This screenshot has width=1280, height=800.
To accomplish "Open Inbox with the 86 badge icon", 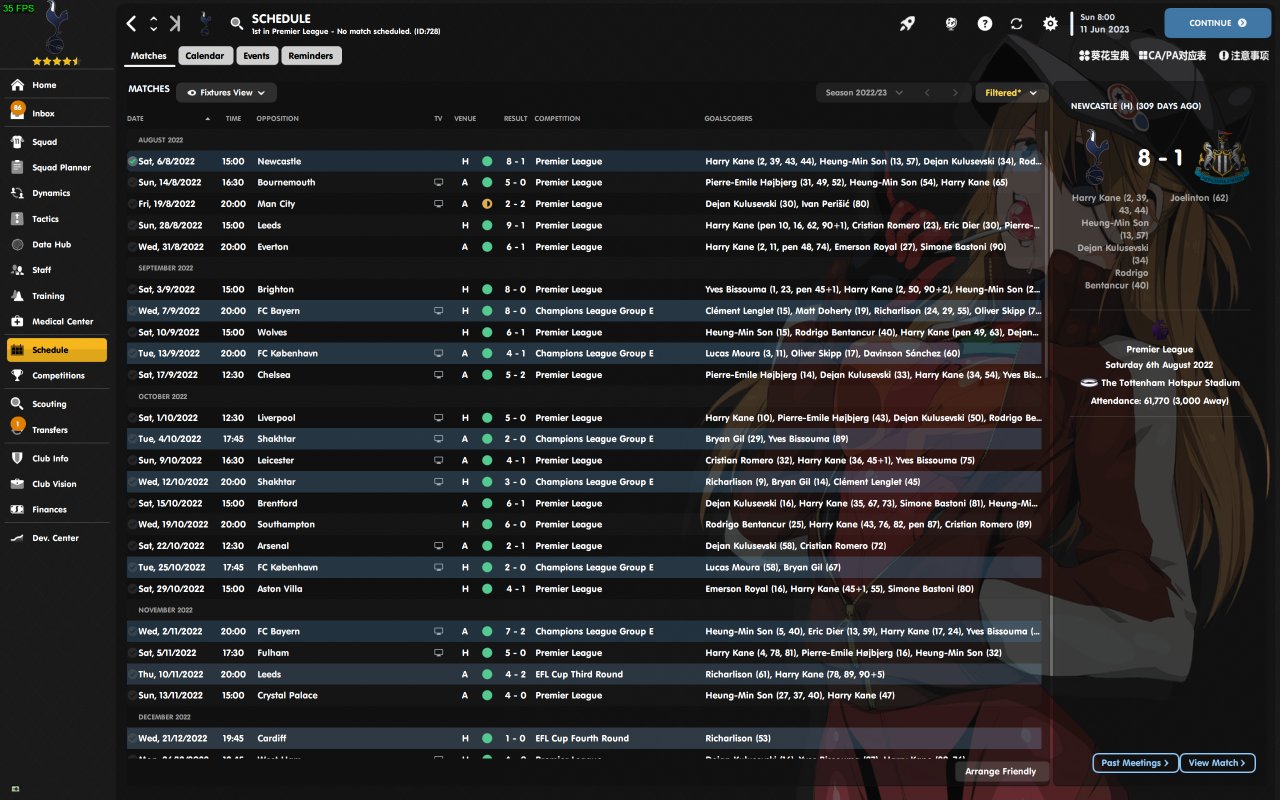I will click(17, 111).
